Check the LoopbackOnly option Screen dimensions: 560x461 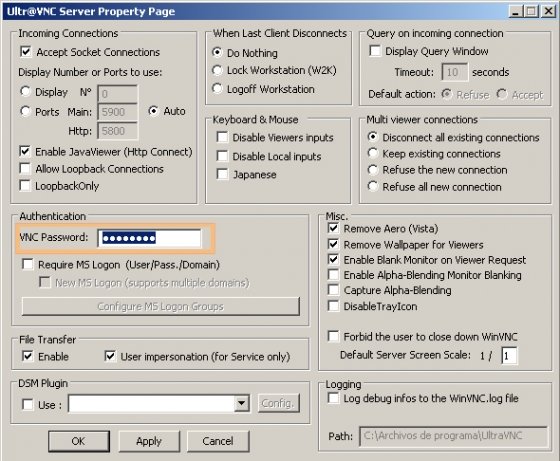(x=25, y=186)
